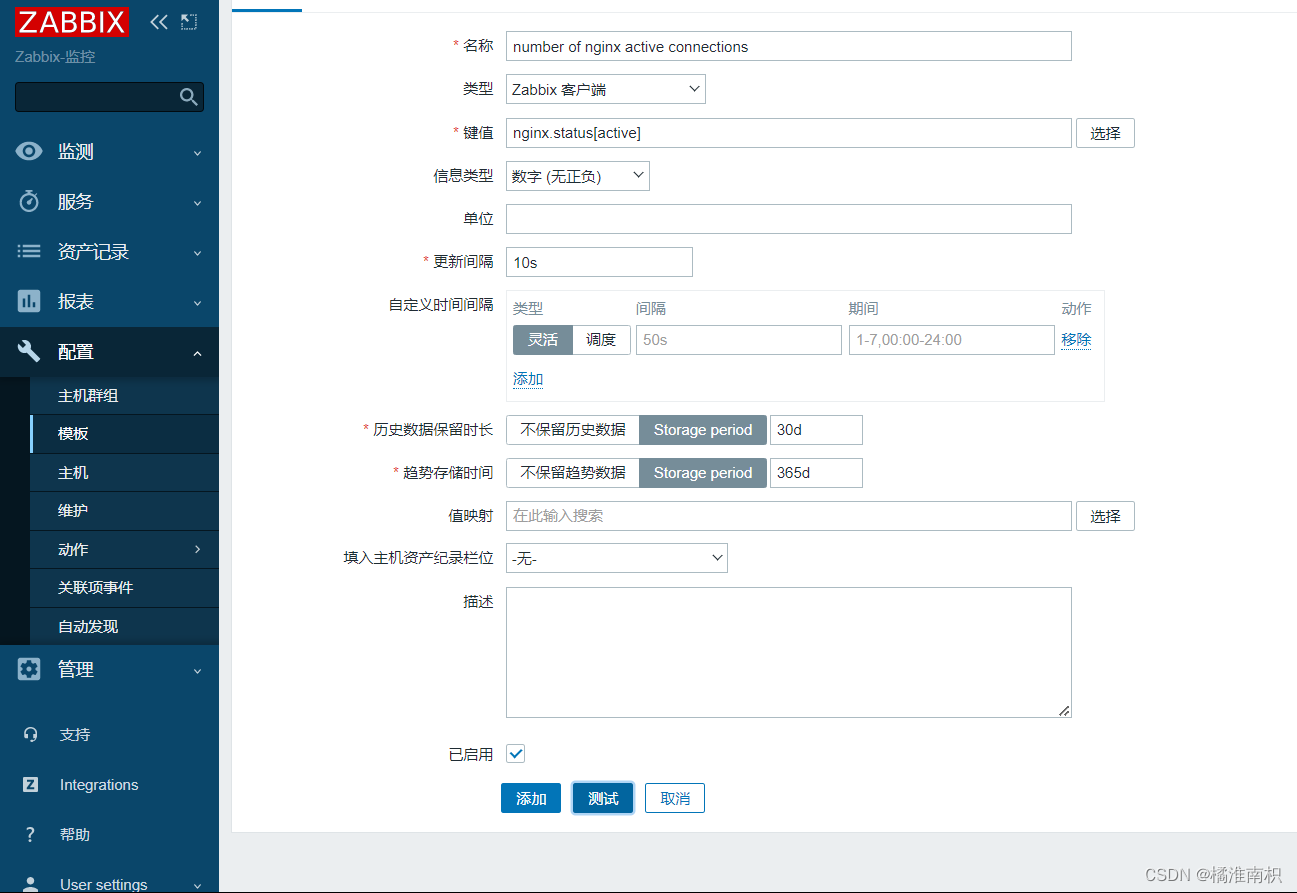Open 自动发现 in the sidebar
The height and width of the screenshot is (893, 1297).
tap(124, 626)
